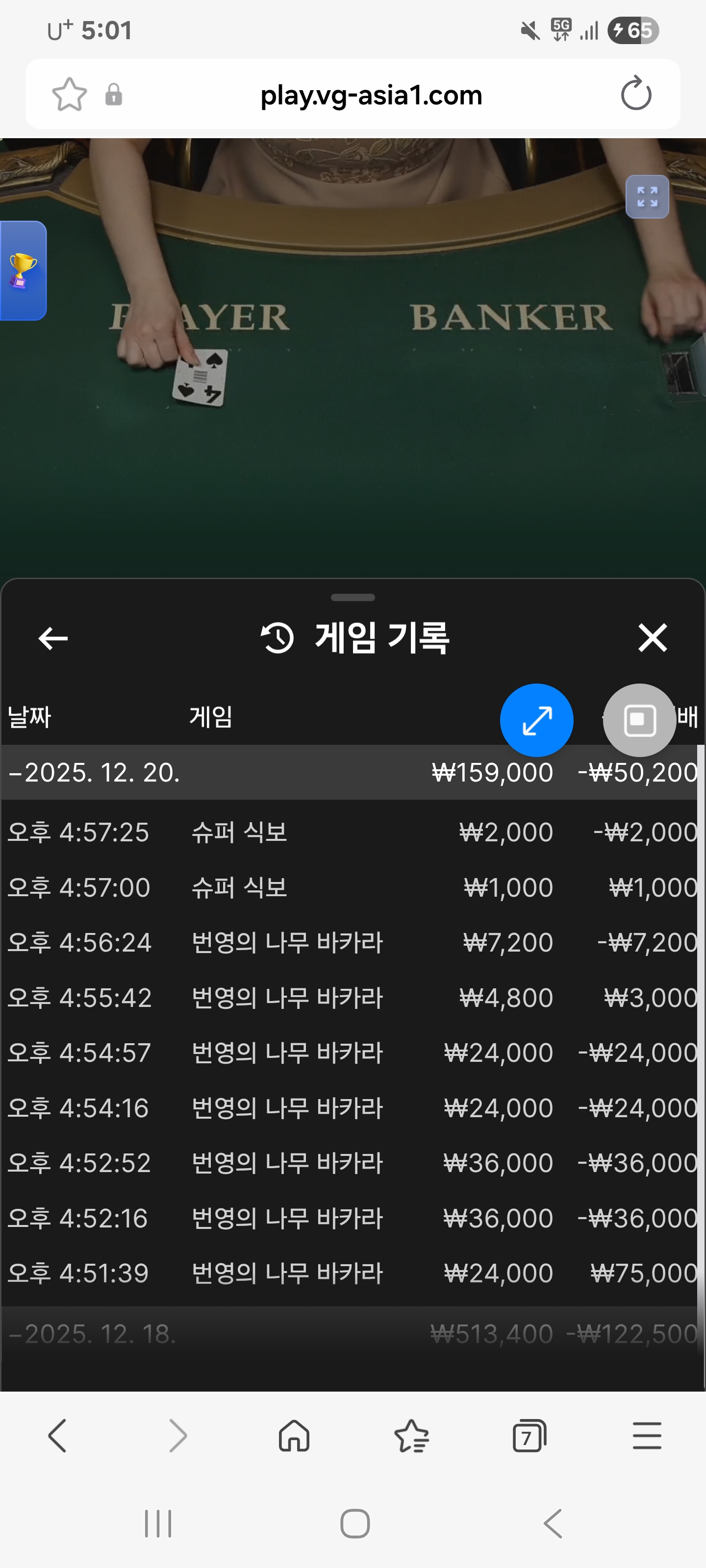The image size is (706, 1568).
Task: Open the browser hamburger menu
Action: click(646, 1437)
